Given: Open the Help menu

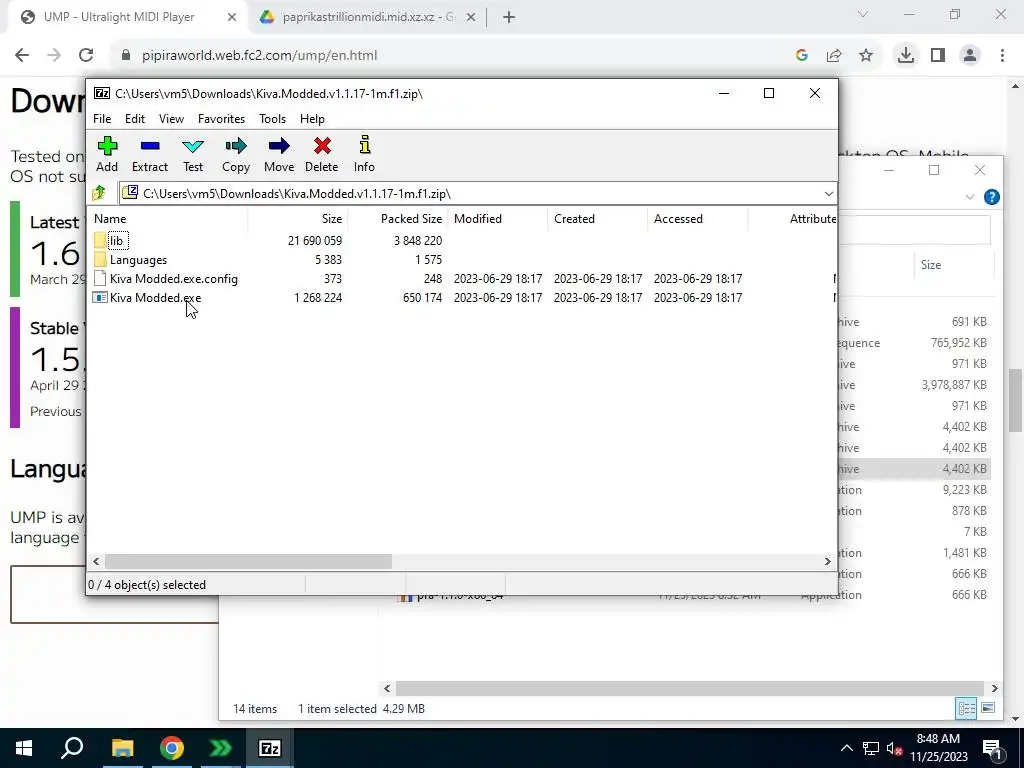Looking at the screenshot, I should click(312, 119).
